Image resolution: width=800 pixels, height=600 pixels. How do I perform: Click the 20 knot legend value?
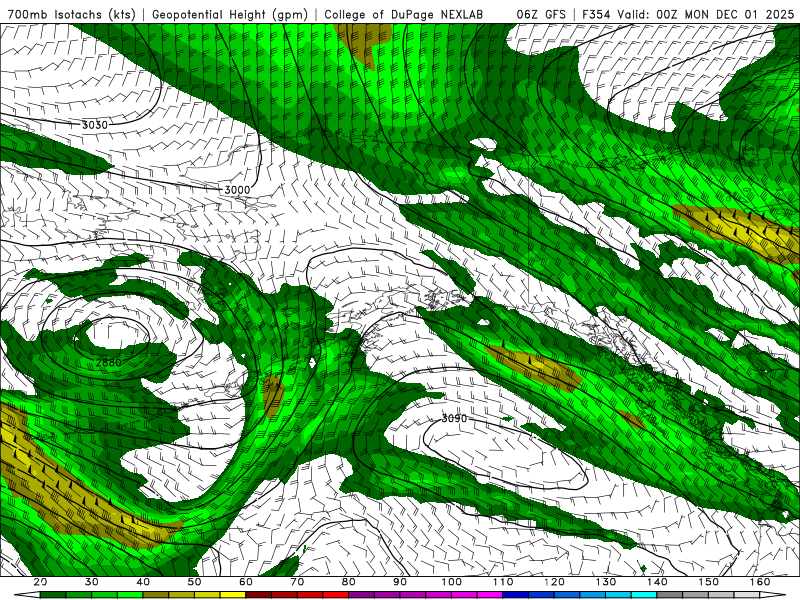pyautogui.click(x=40, y=582)
